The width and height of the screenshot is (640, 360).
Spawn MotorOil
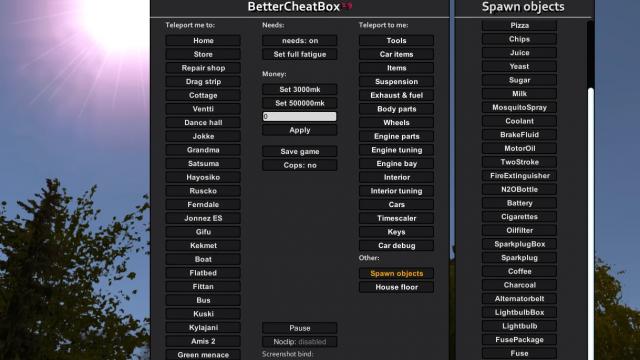click(519, 149)
